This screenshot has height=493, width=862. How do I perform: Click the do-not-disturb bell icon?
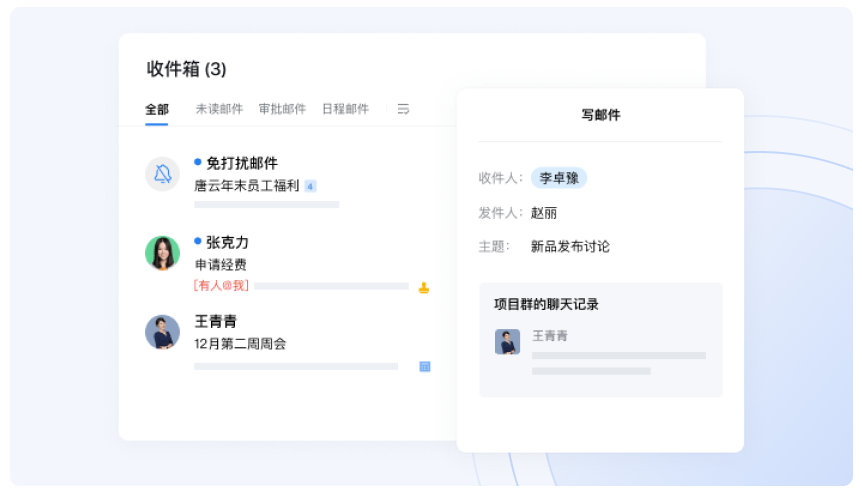[162, 174]
